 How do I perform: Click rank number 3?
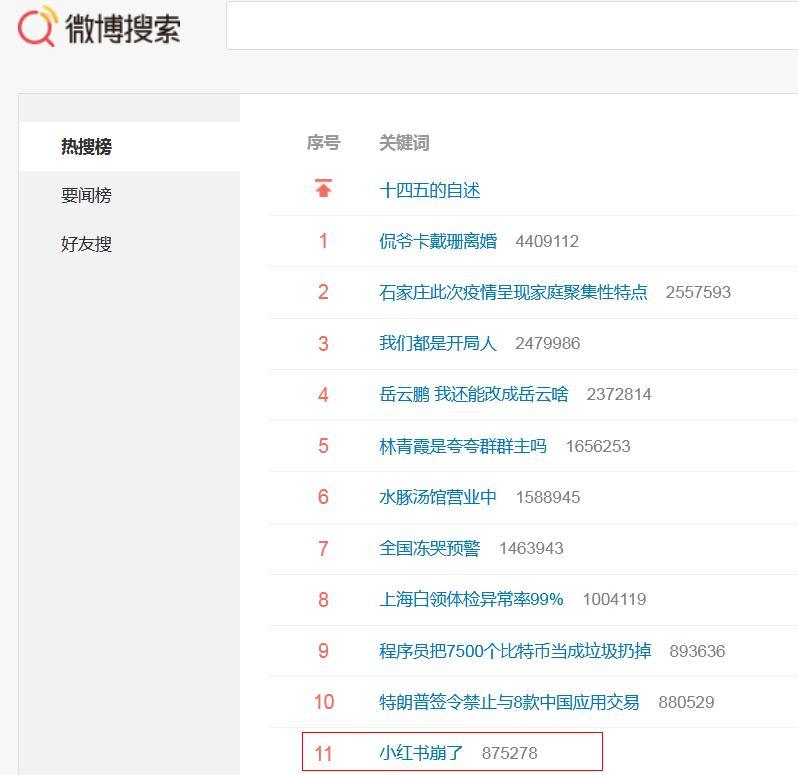pos(323,343)
